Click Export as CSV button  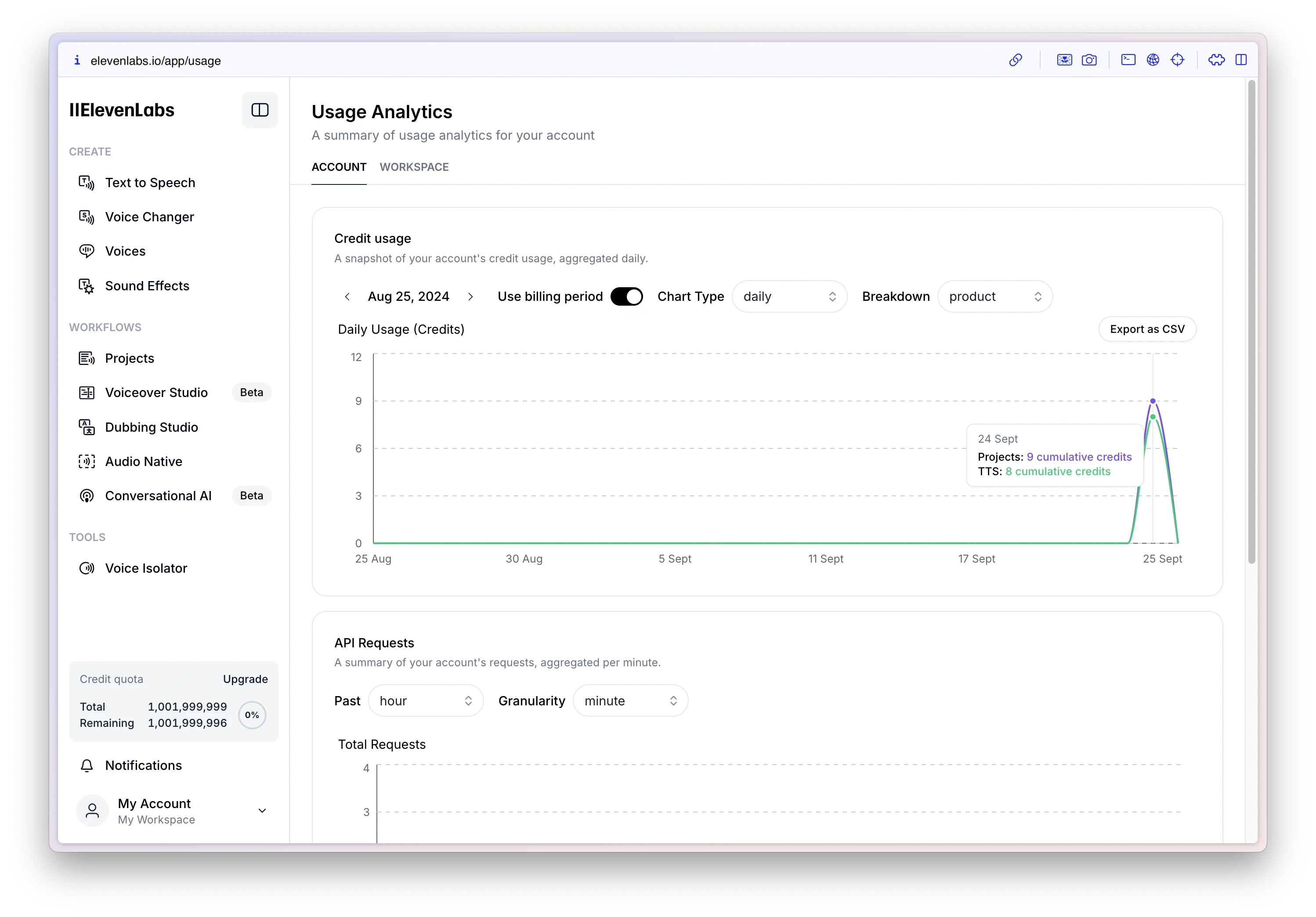(1147, 329)
